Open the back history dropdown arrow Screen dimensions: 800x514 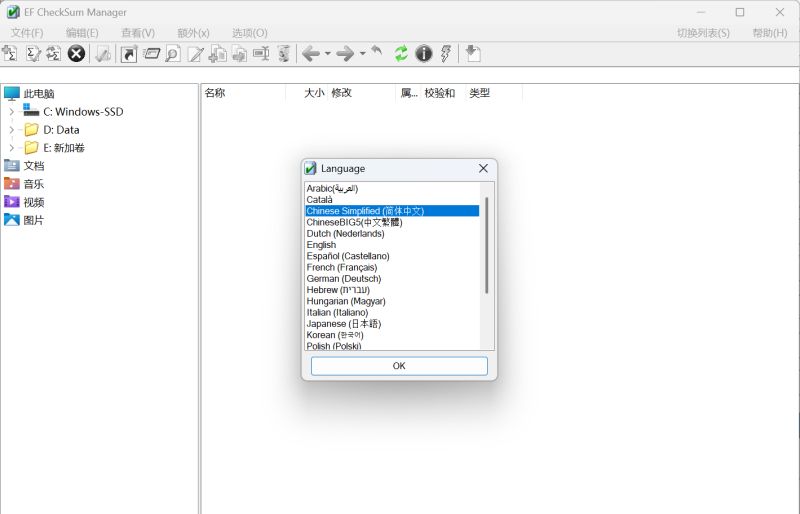(328, 53)
